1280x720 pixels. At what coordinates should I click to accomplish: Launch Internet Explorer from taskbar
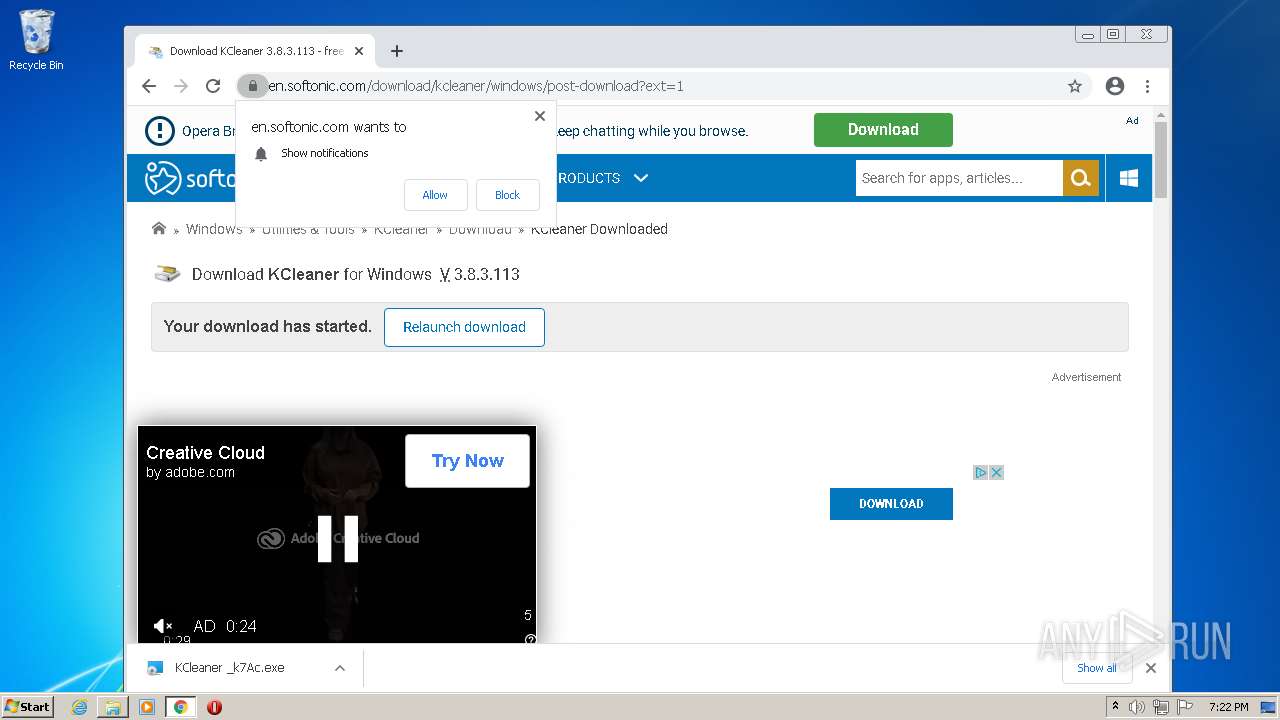click(x=80, y=707)
